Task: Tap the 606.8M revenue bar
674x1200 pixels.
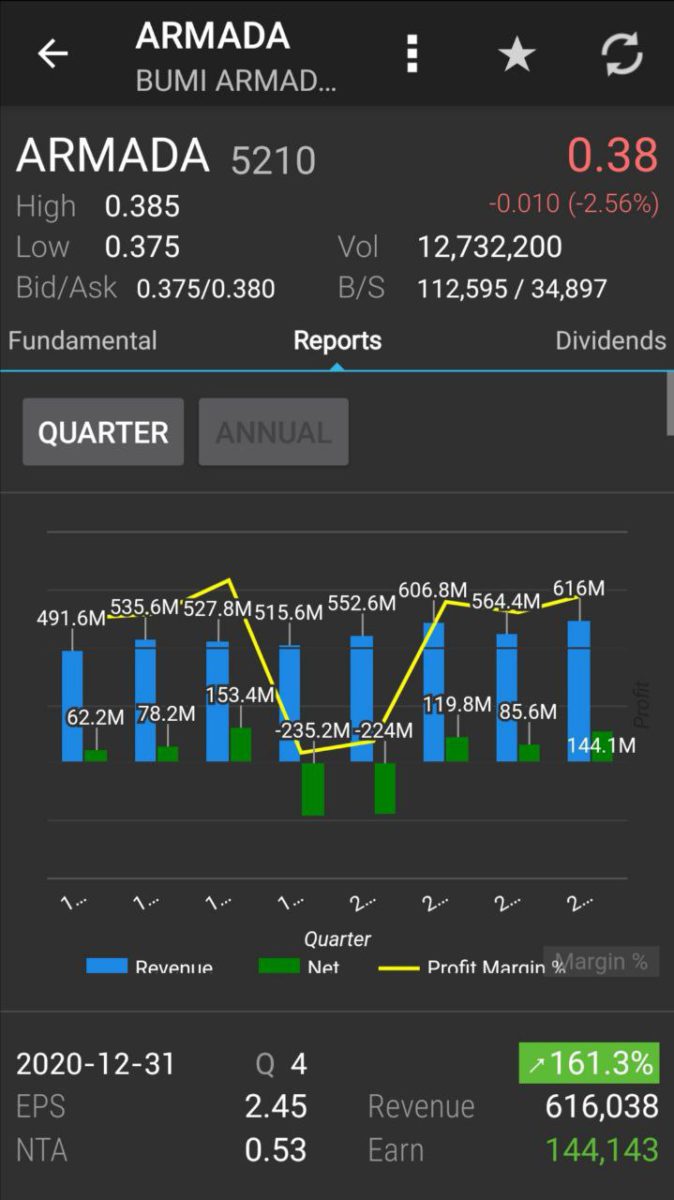Action: (435, 692)
